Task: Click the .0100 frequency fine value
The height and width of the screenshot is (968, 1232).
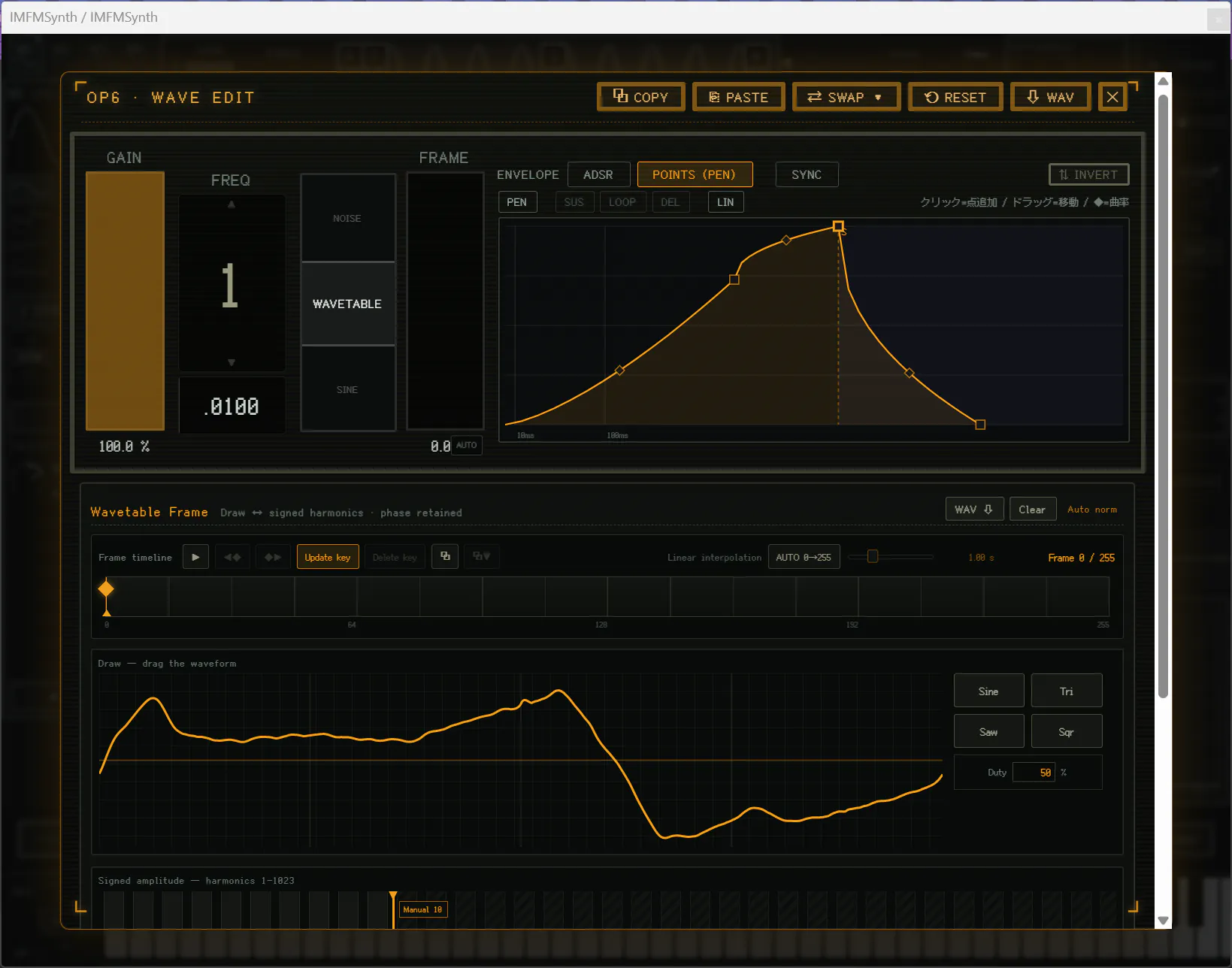Action: 232,407
